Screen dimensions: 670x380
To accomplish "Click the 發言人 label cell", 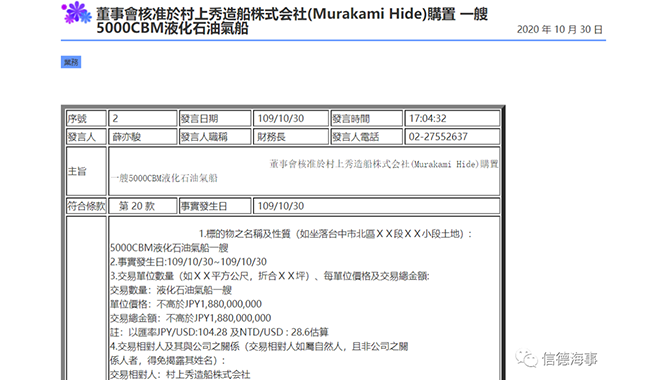I will point(86,137).
